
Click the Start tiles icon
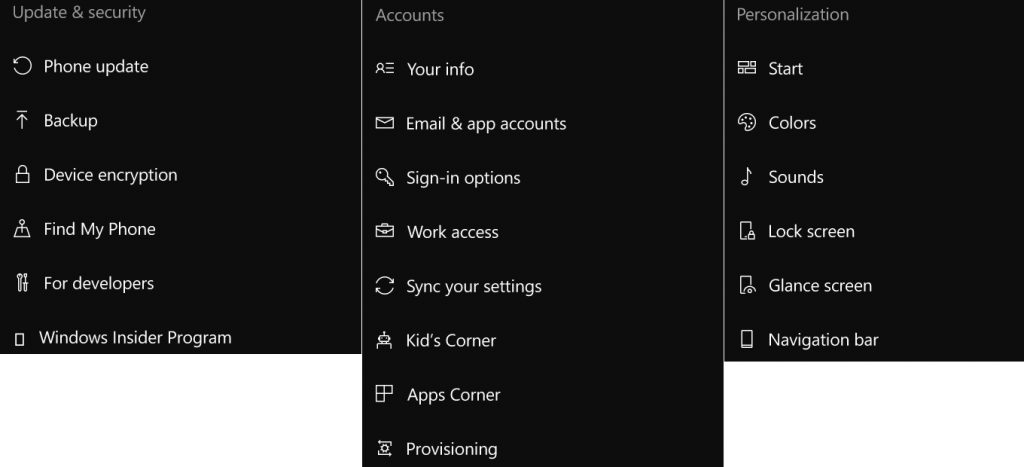click(746, 68)
